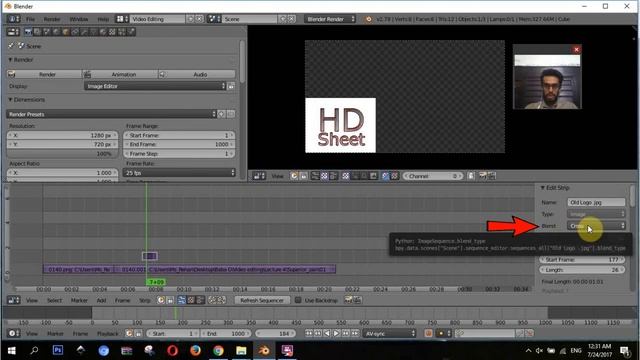This screenshot has width=640, height=360.
Task: Click the properties panel vertical scrollbar
Action: point(242,61)
